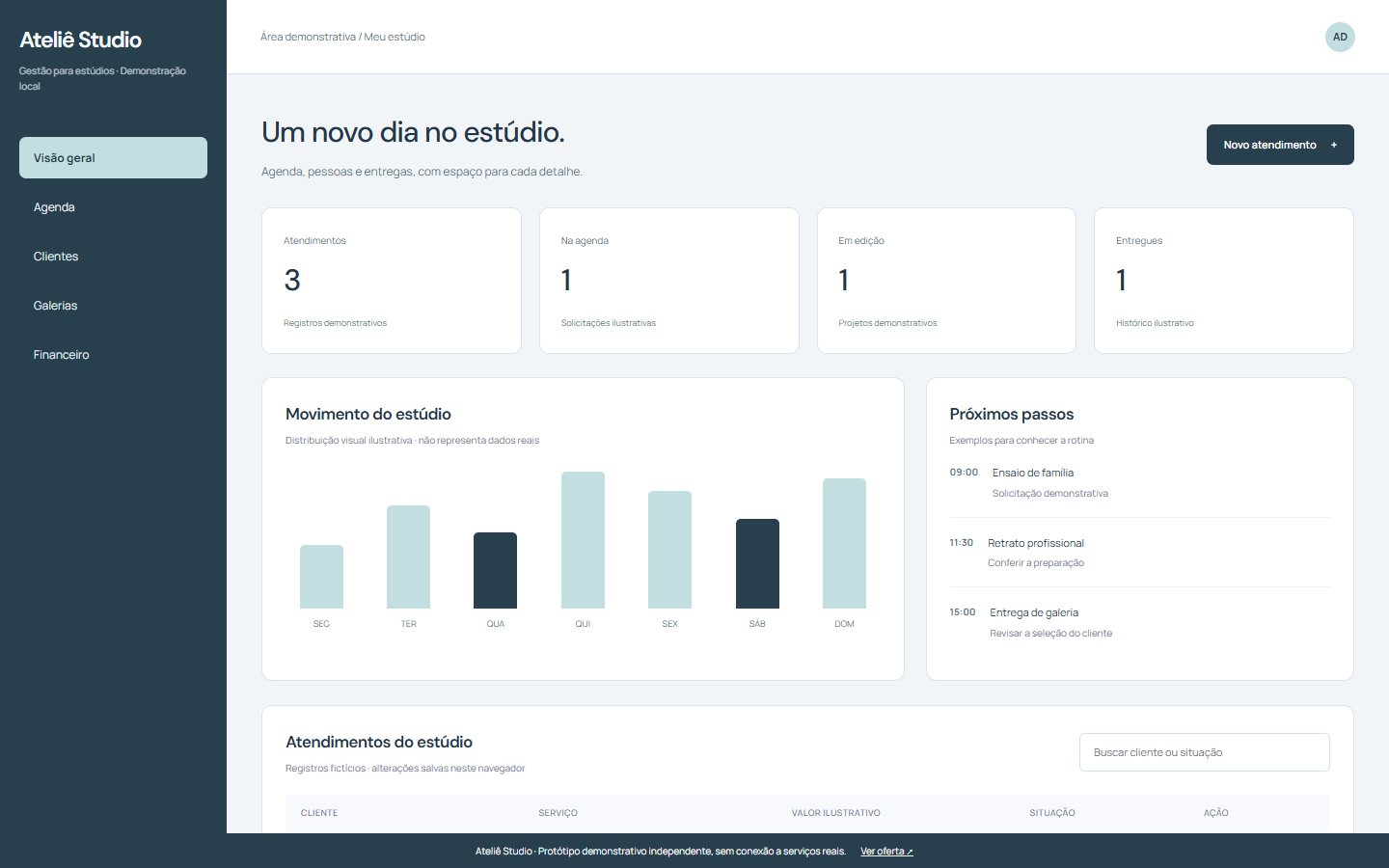The height and width of the screenshot is (868, 1389).
Task: Click the Meu estúdio breadcrumb
Action: point(395,37)
